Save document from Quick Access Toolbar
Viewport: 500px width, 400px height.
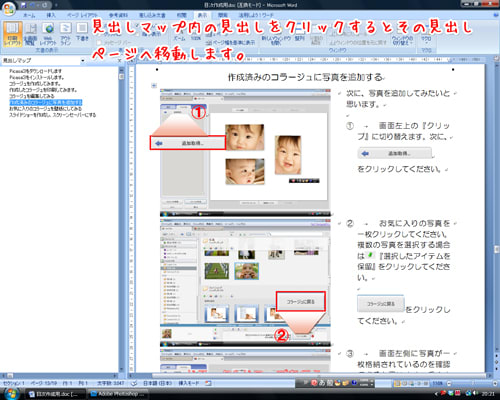pos(23,5)
